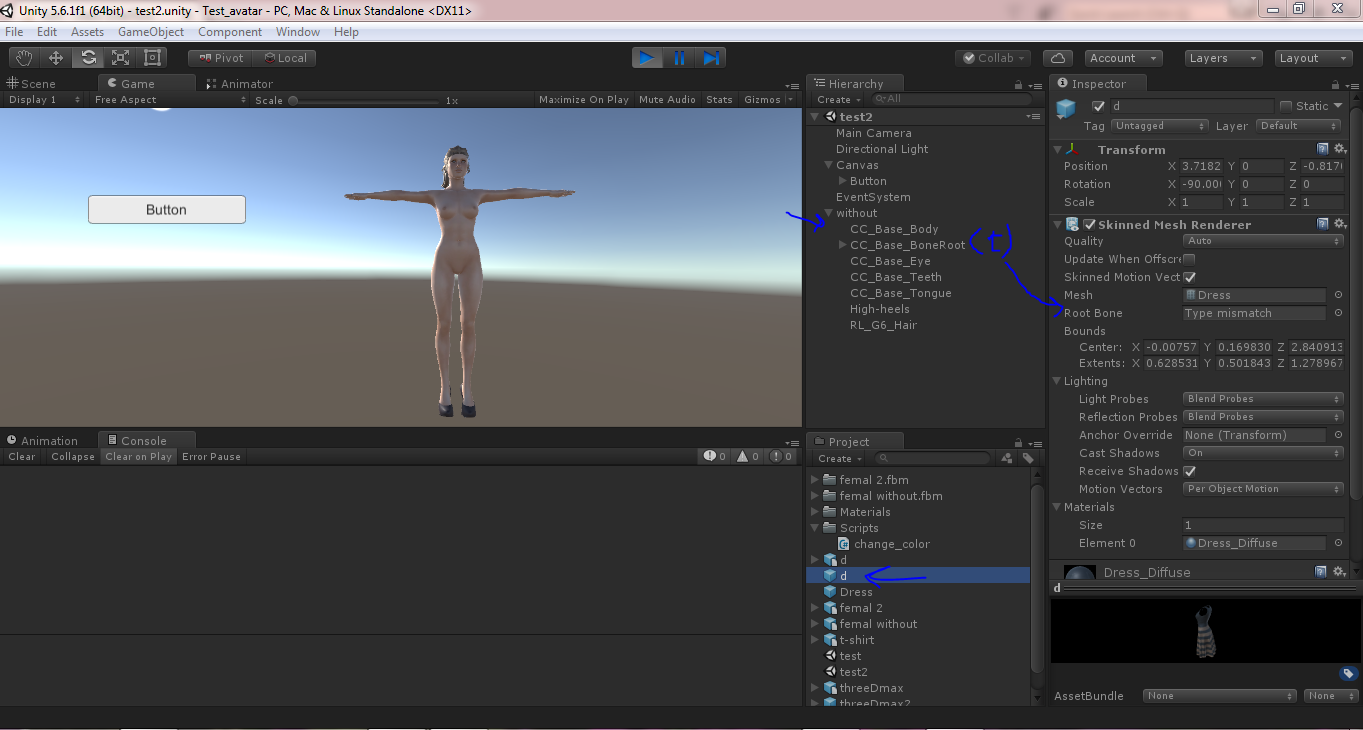Toggle the Static checkbox
Screen dimensions: 1363x730
pyautogui.click(x=1286, y=106)
